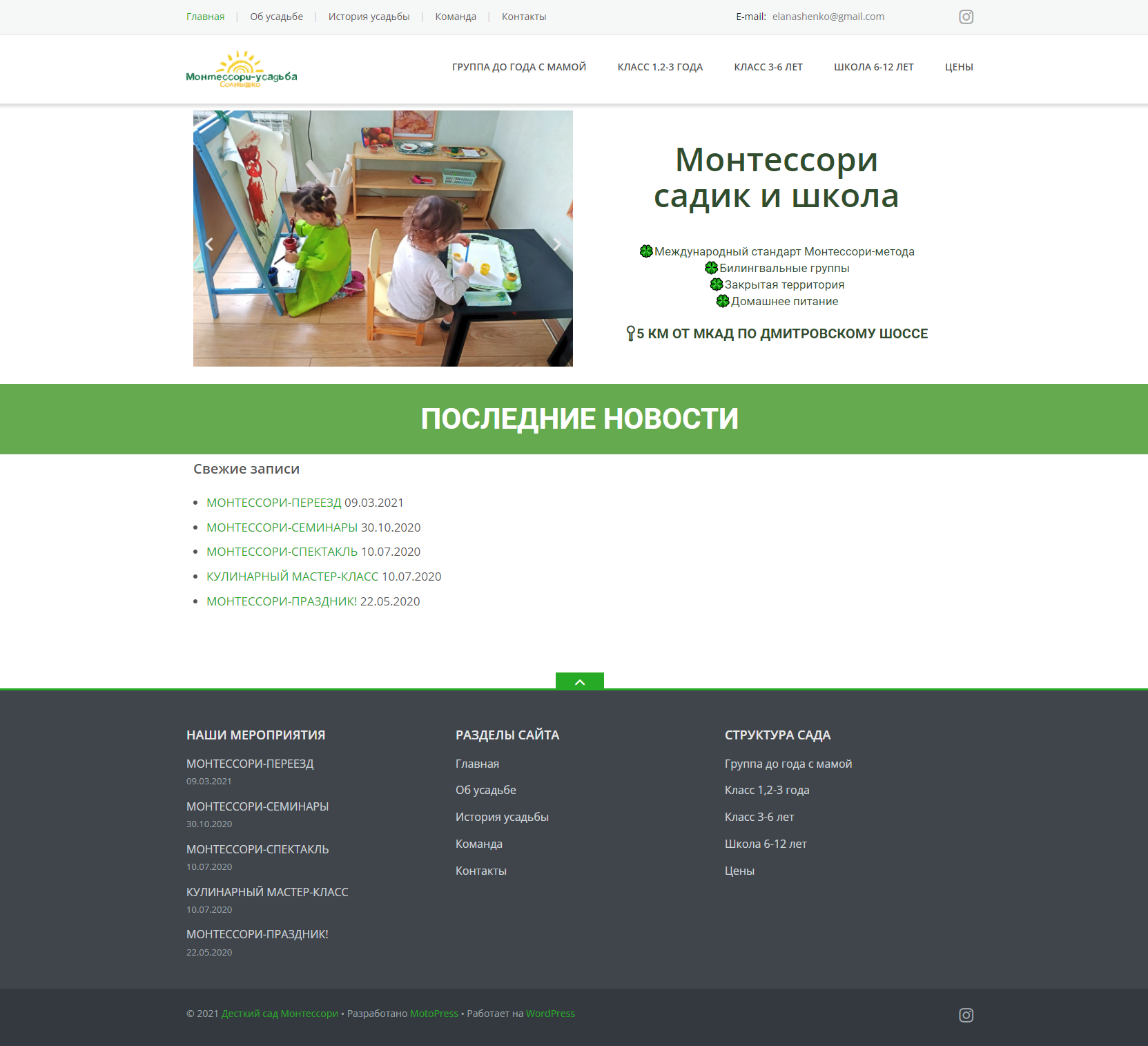Image resolution: width=1148 pixels, height=1046 pixels.
Task: Open Класс 3-6 лет footer link
Action: click(x=759, y=817)
